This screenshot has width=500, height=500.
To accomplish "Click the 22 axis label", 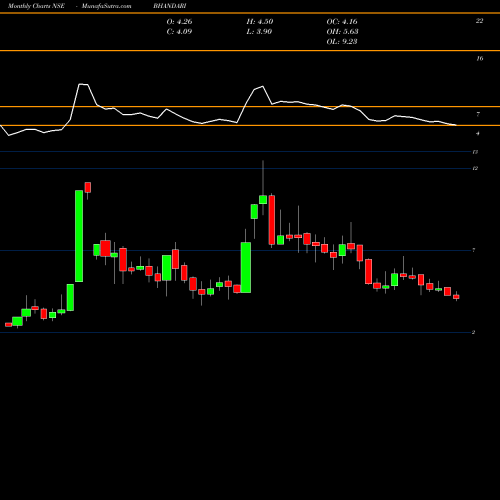I will [x=479, y=21].
